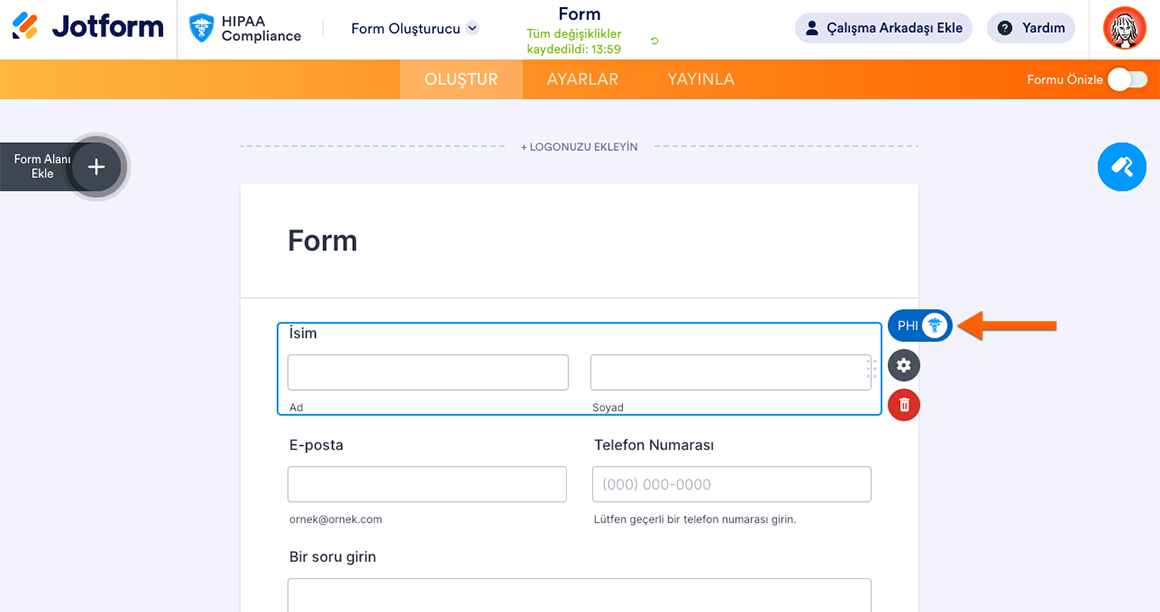Click the PHI protection badge on İsim field

(x=918, y=325)
